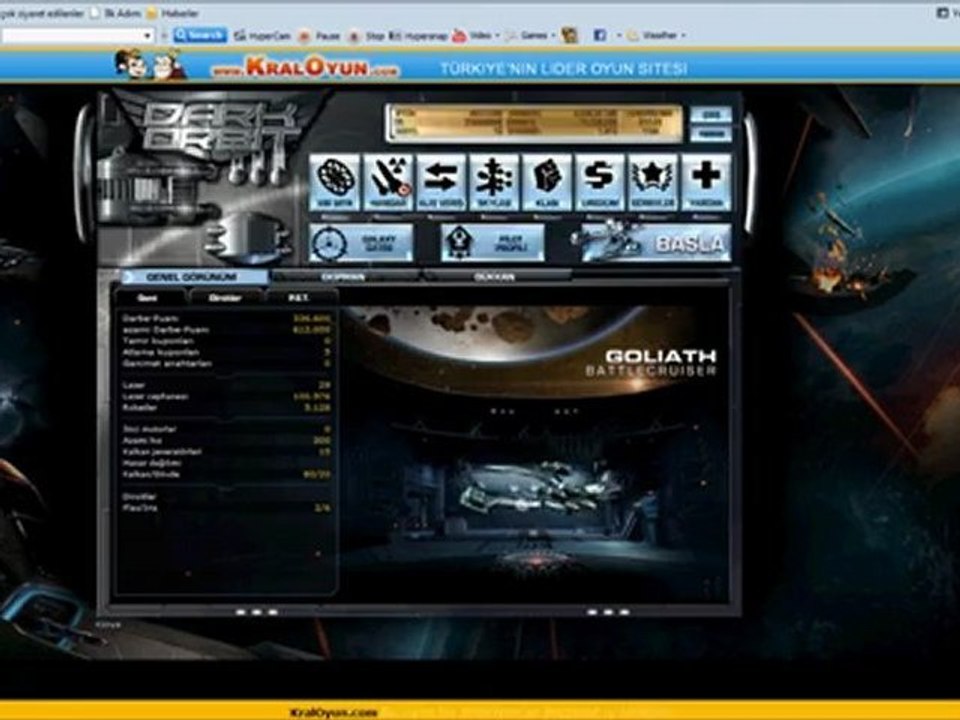Click the toolbar icon right of Games
The width and height of the screenshot is (960, 720).
(570, 36)
